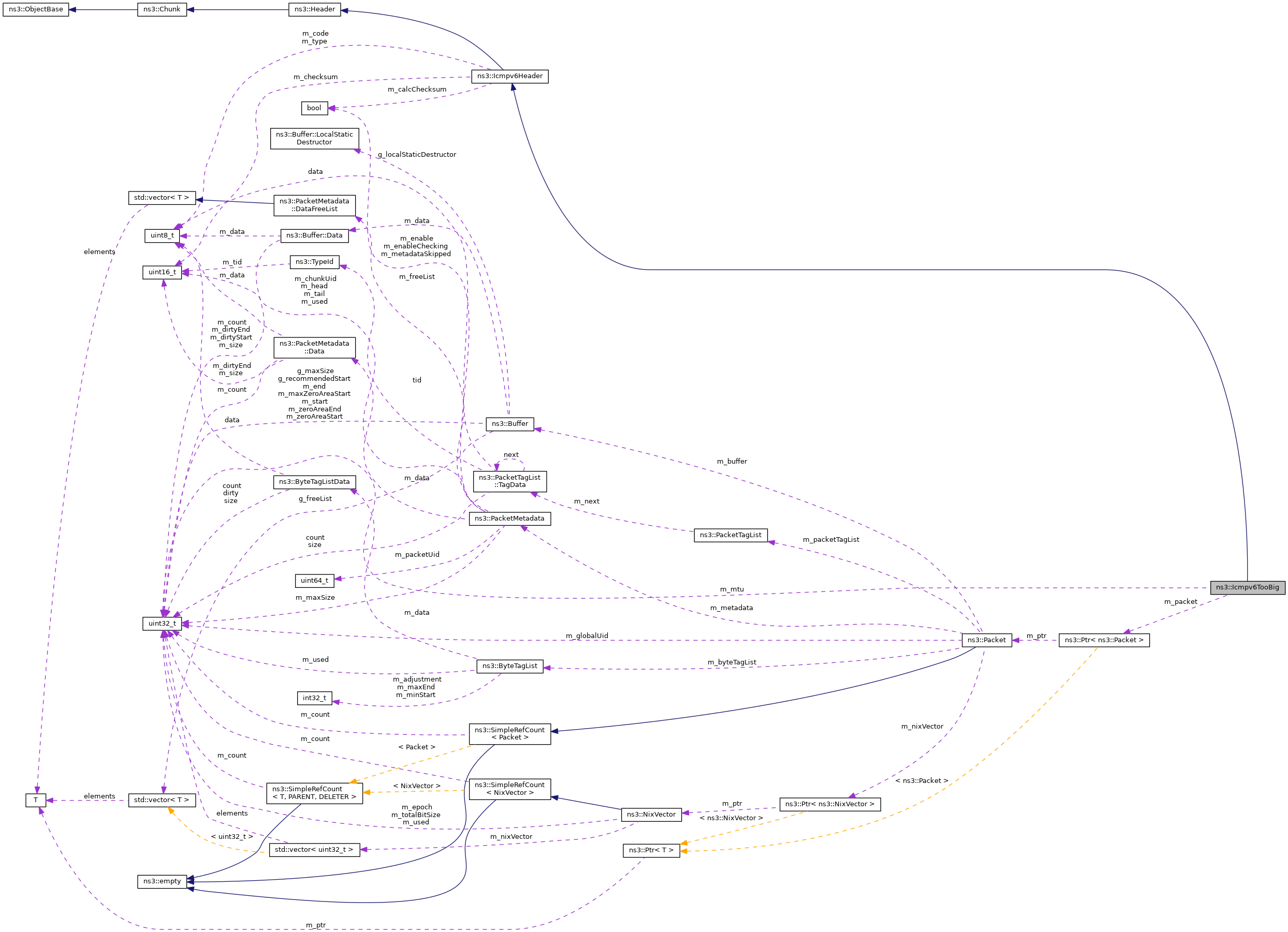Open the ns3::Packet node

(x=986, y=640)
